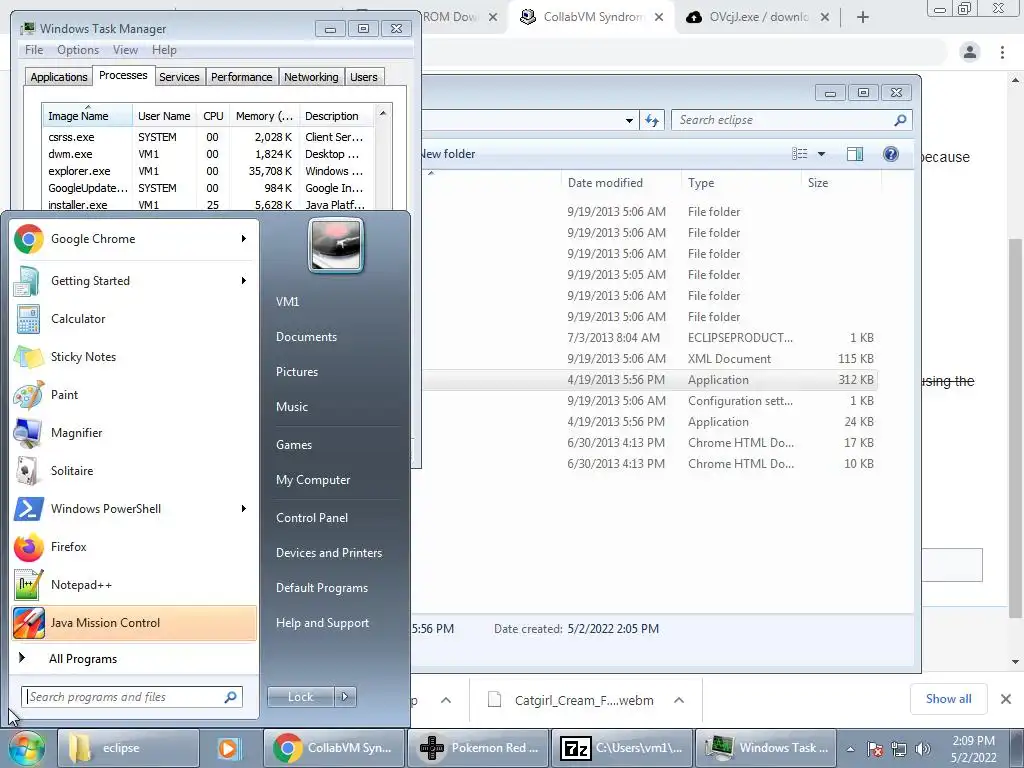Click the volume speaker tray icon

click(x=923, y=749)
